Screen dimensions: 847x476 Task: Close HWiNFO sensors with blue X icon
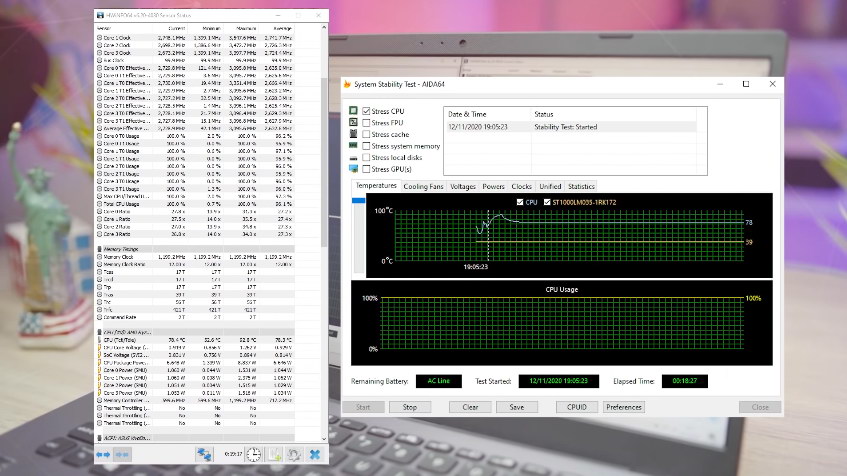[314, 454]
